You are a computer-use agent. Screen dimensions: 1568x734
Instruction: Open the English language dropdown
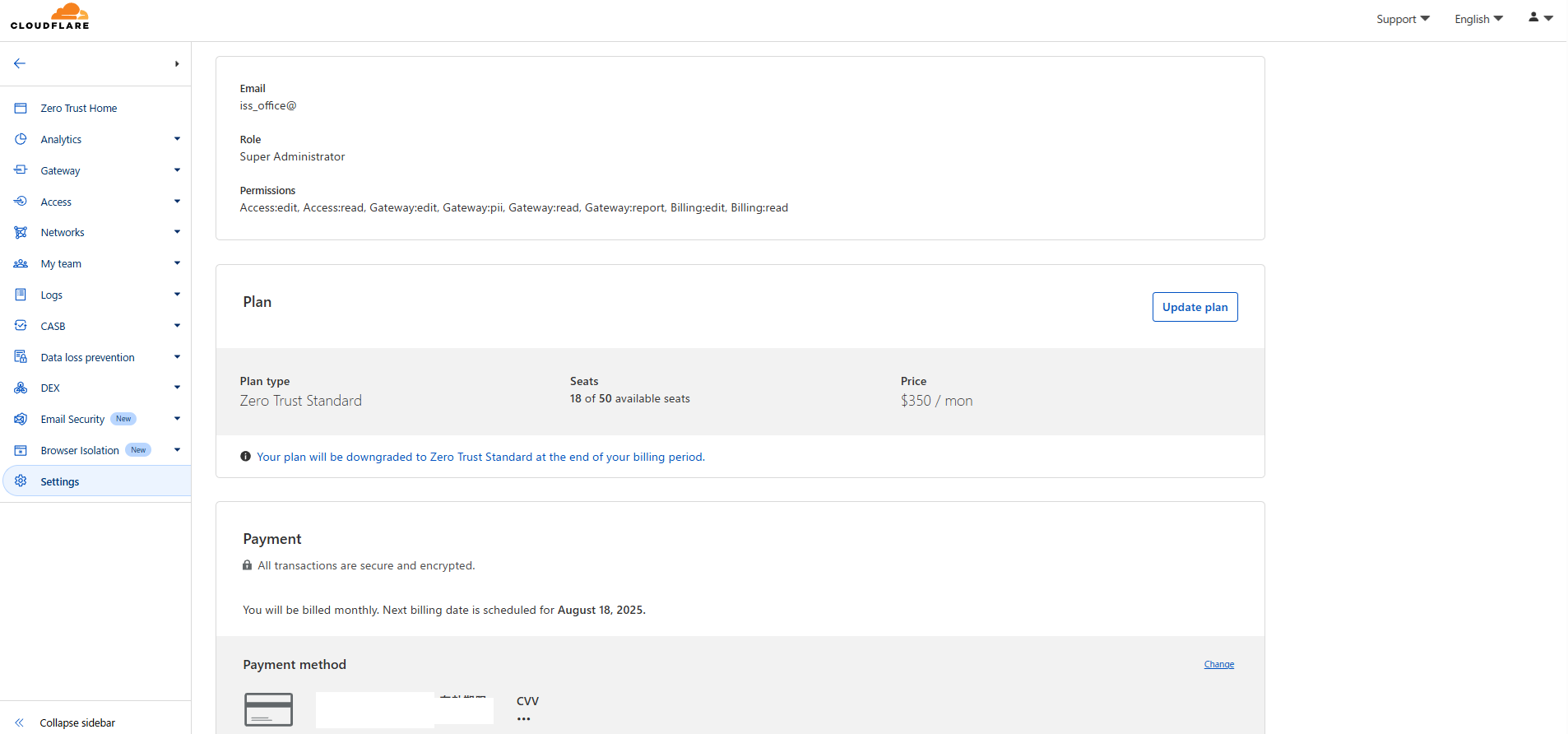point(1478,19)
